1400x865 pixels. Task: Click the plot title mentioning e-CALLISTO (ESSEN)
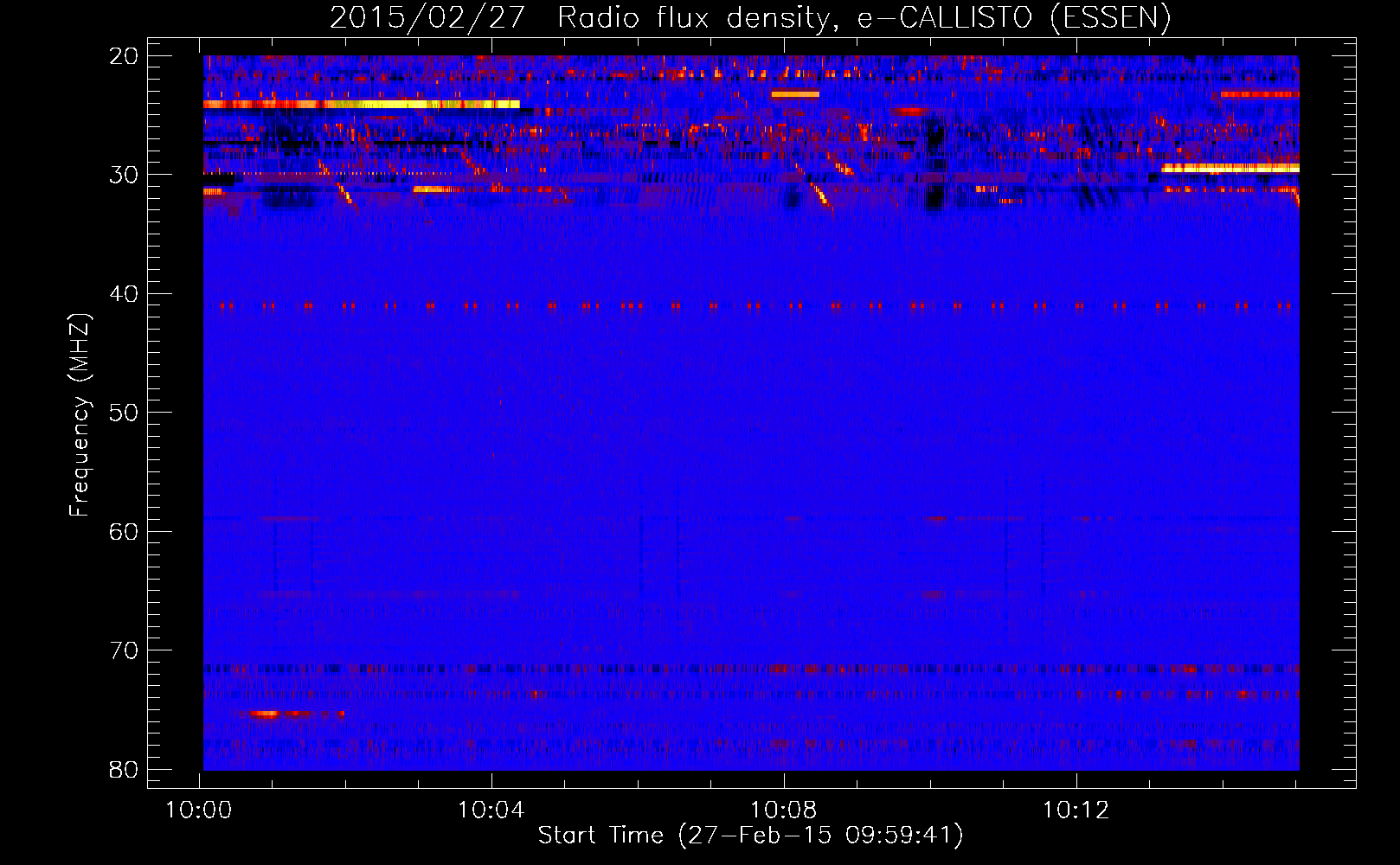(x=750, y=17)
